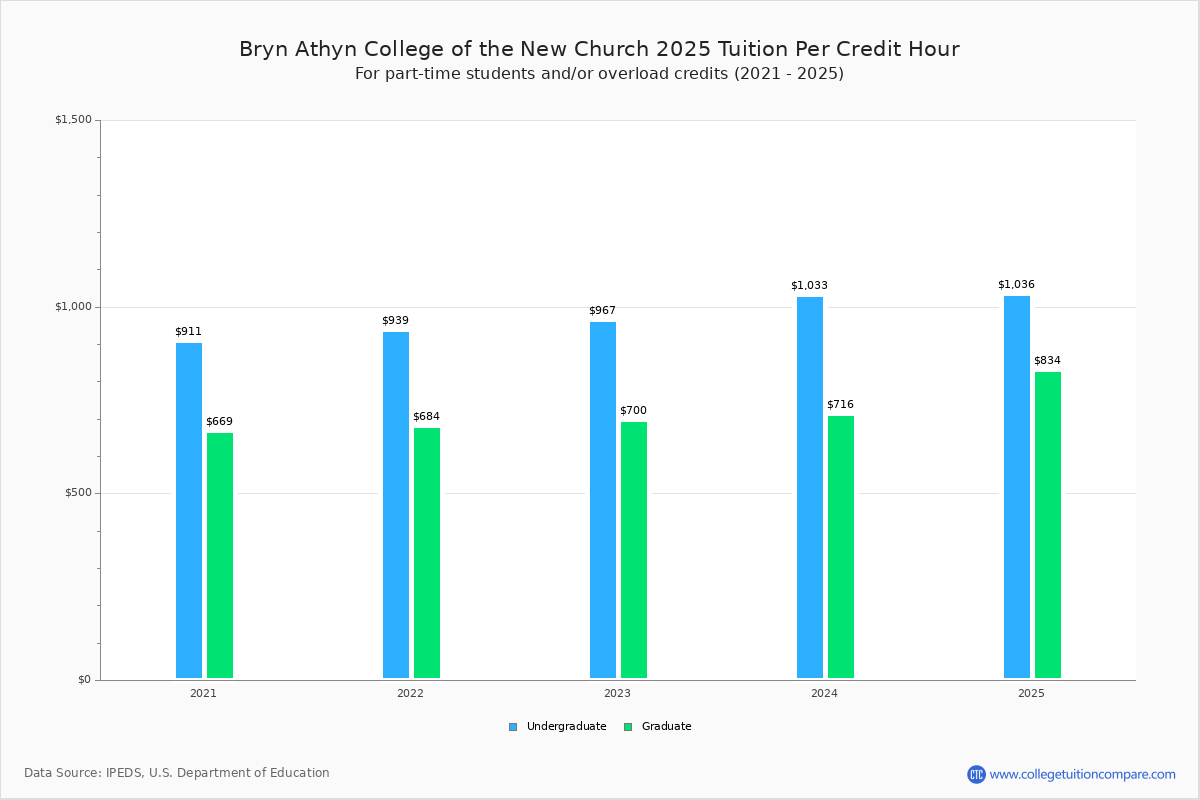Click the $1,036 data label
This screenshot has width=1200, height=800.
click(1016, 284)
